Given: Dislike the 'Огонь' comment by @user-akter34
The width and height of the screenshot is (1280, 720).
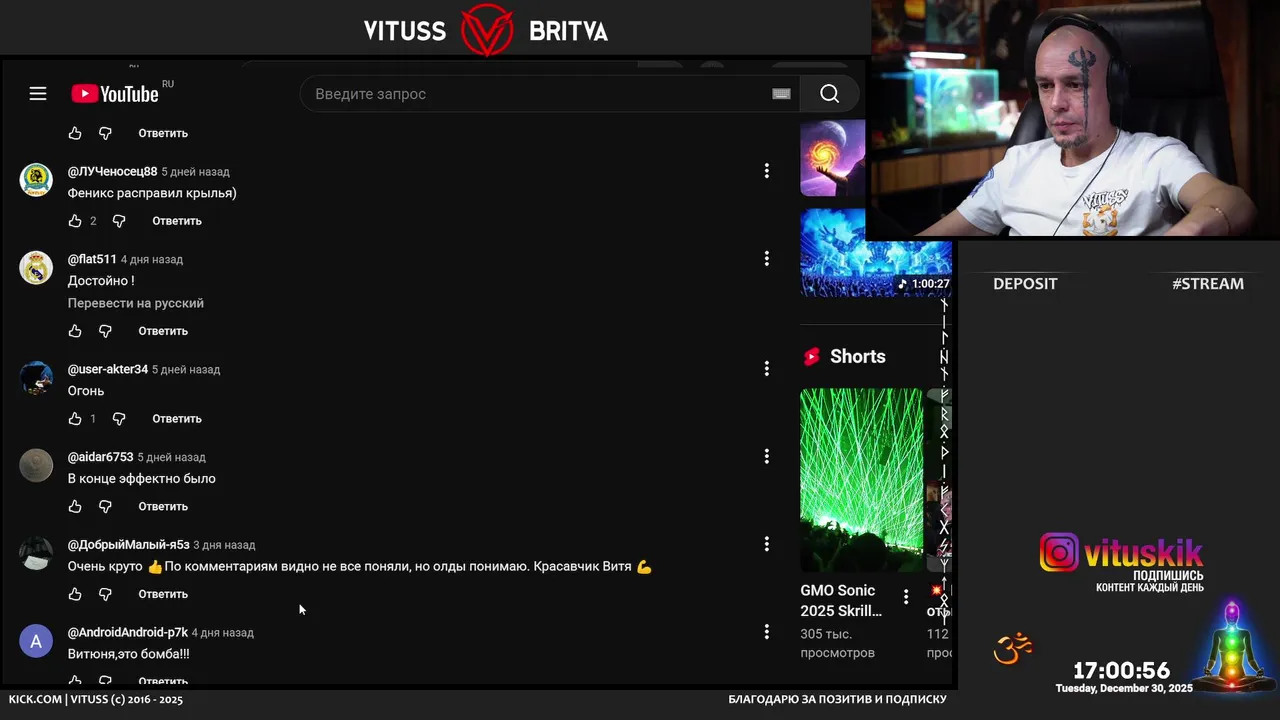Looking at the screenshot, I should [x=119, y=419].
